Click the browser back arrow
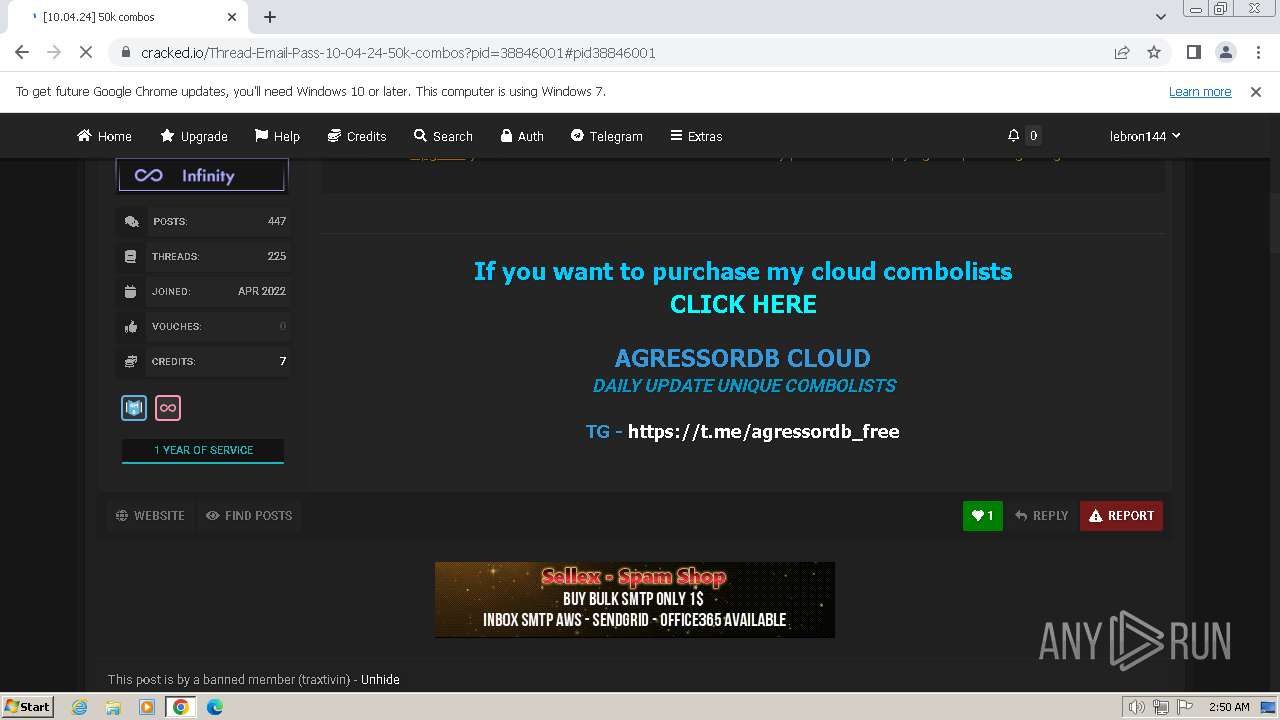1280x720 pixels. [22, 52]
